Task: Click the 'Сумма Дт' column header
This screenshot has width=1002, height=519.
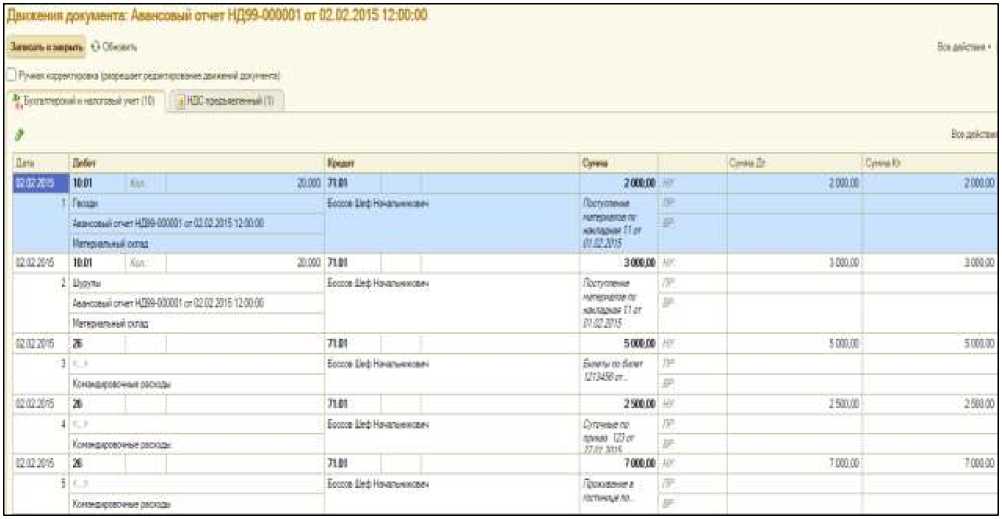Action: coord(794,164)
